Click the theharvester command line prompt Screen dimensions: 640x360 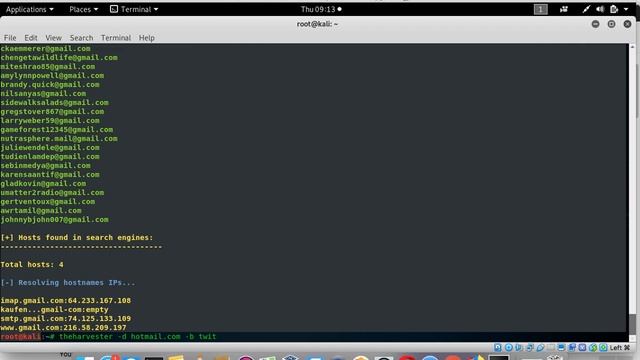tap(108, 337)
